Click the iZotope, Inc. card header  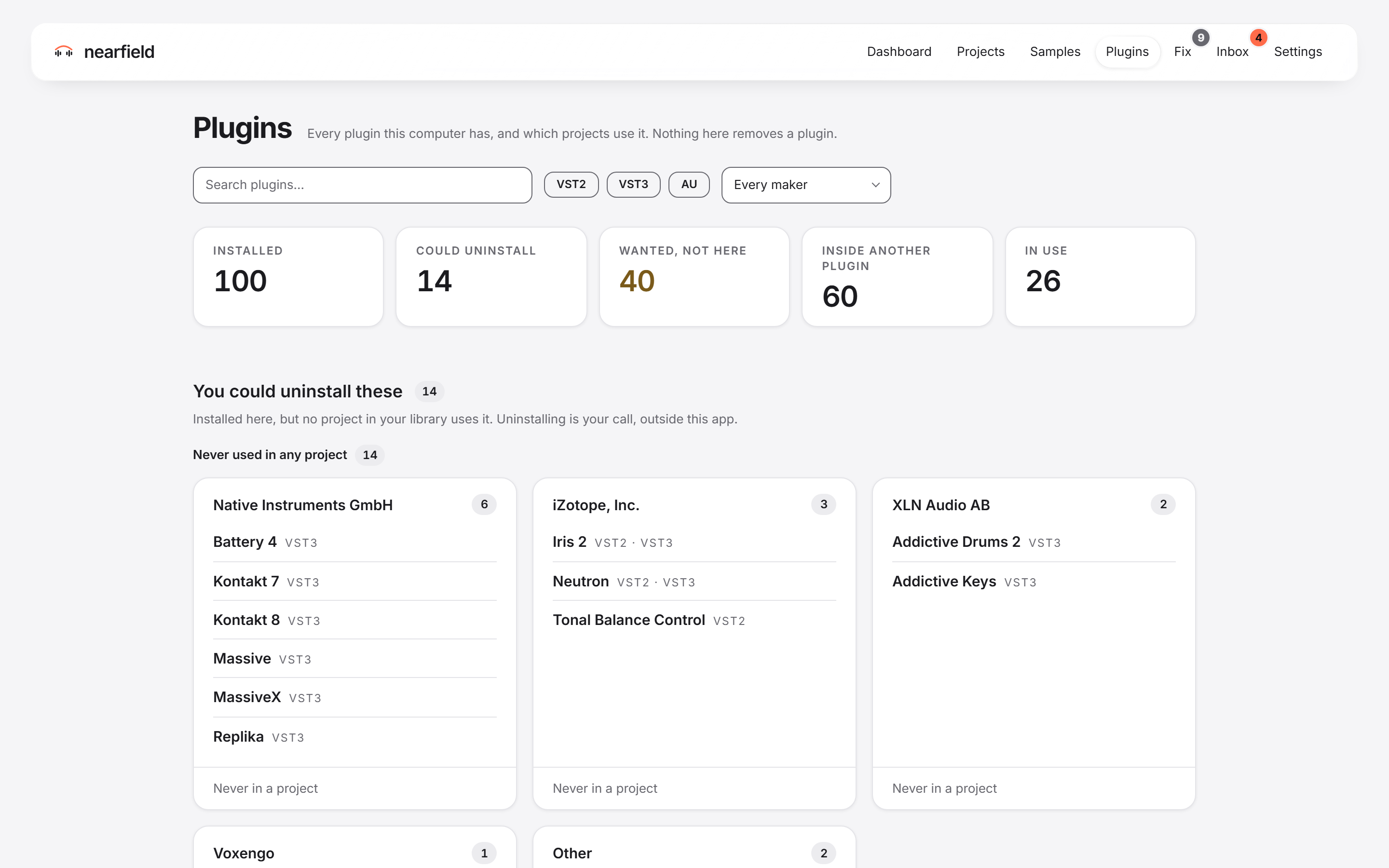694,505
